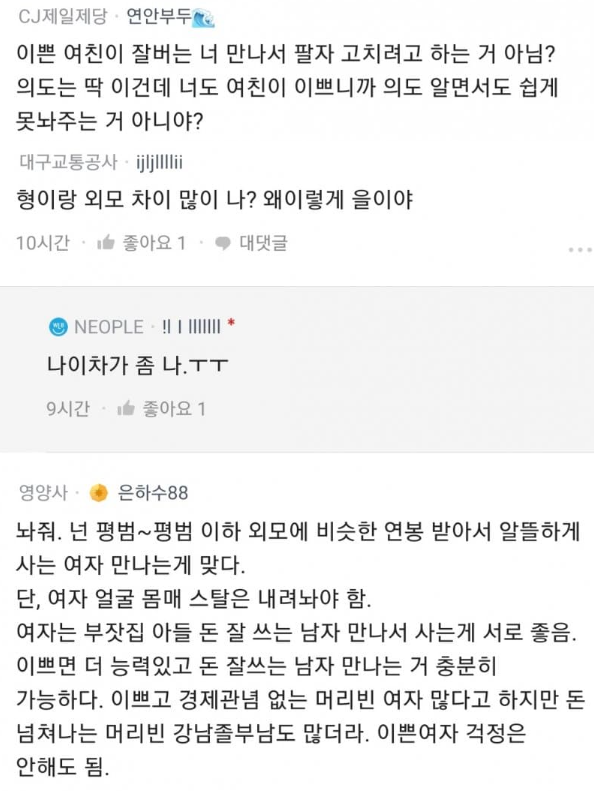This screenshot has width=594, height=791.
Task: Click the speech bubble icon for 대댓글
Action: tap(223, 244)
